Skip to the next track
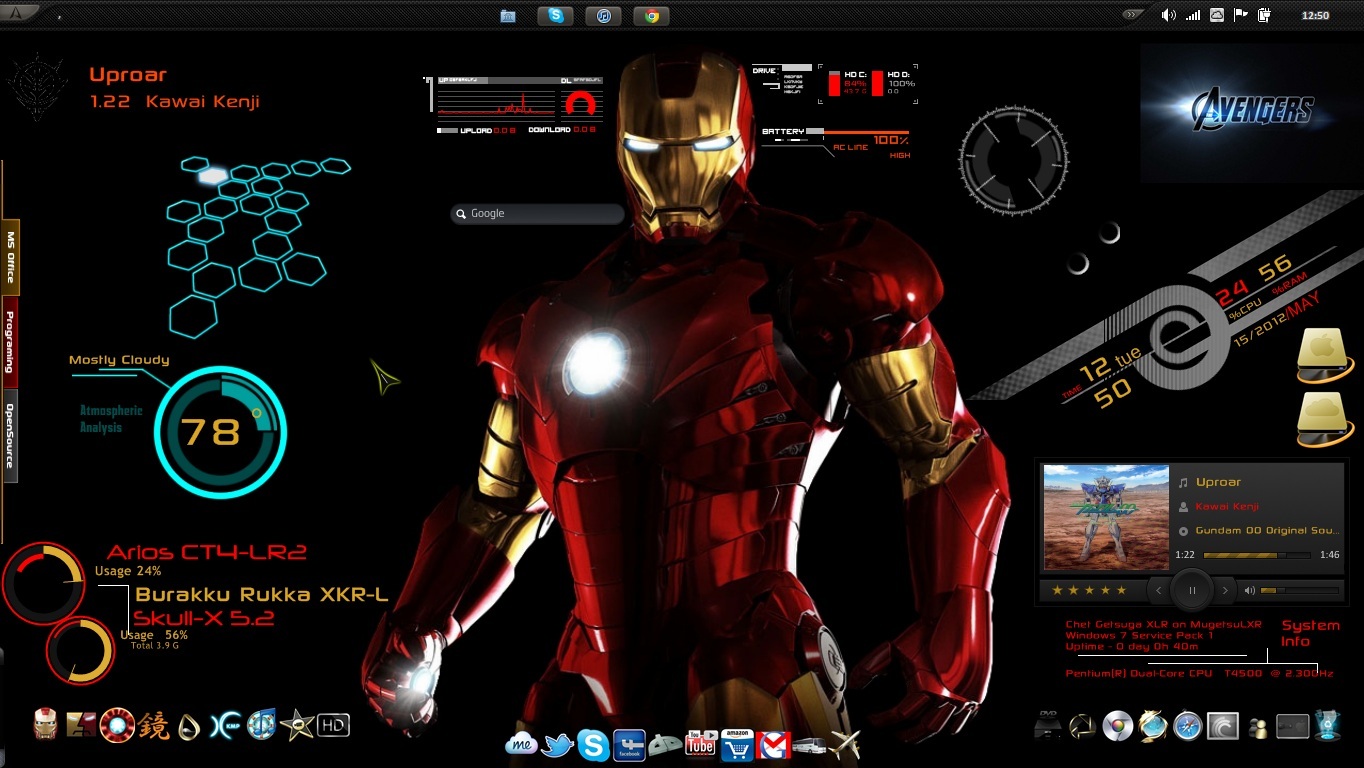 (1225, 590)
